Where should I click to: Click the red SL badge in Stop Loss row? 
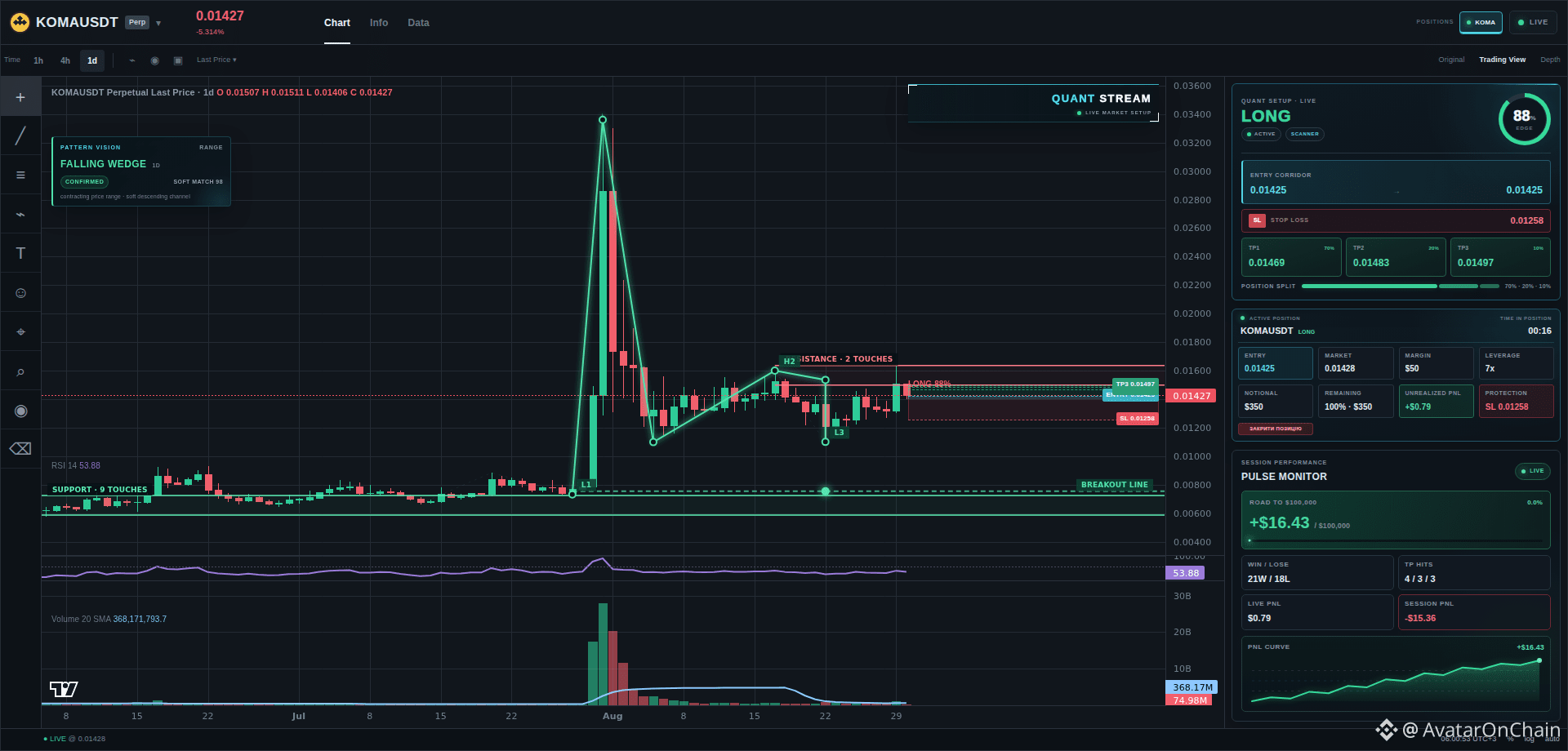(x=1257, y=220)
